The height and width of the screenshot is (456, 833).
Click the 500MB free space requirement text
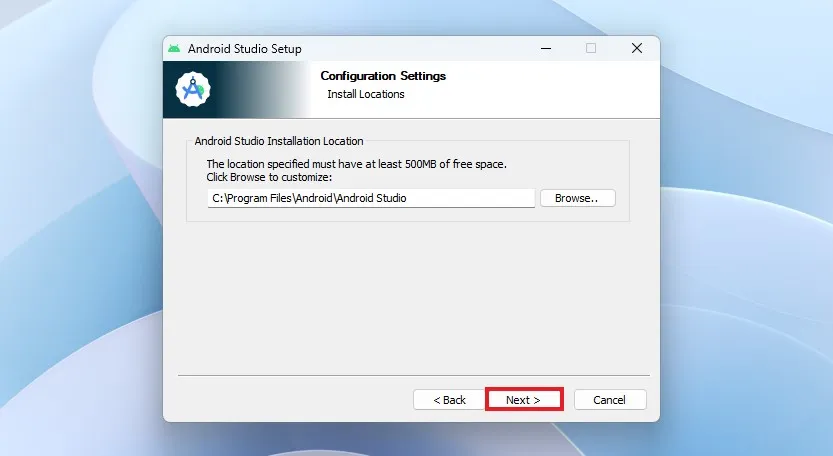click(x=356, y=164)
